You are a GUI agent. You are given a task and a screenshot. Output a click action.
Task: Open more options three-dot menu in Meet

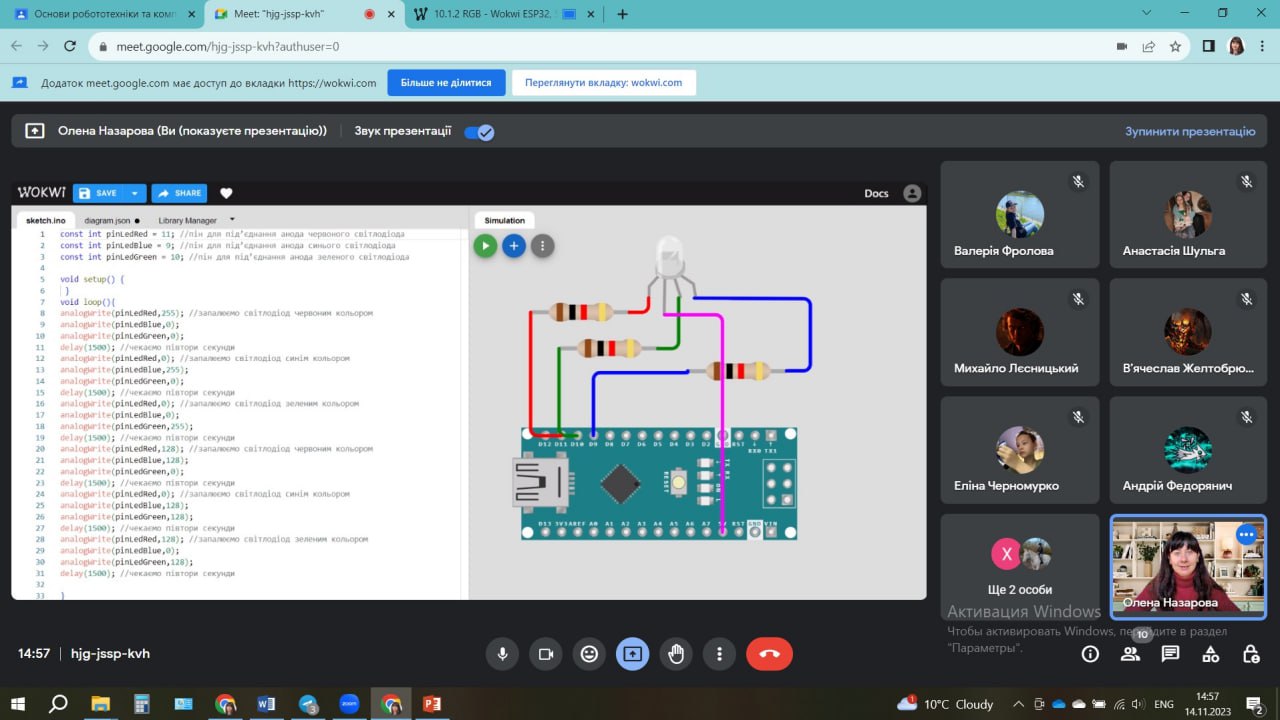[x=719, y=654]
